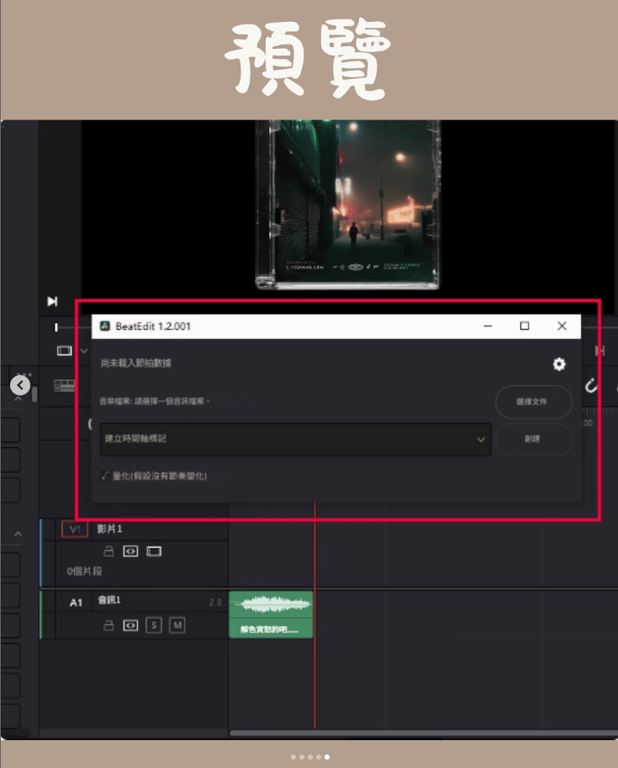Select the green audio clip on A1
Image resolution: width=618 pixels, height=768 pixels.
(271, 615)
